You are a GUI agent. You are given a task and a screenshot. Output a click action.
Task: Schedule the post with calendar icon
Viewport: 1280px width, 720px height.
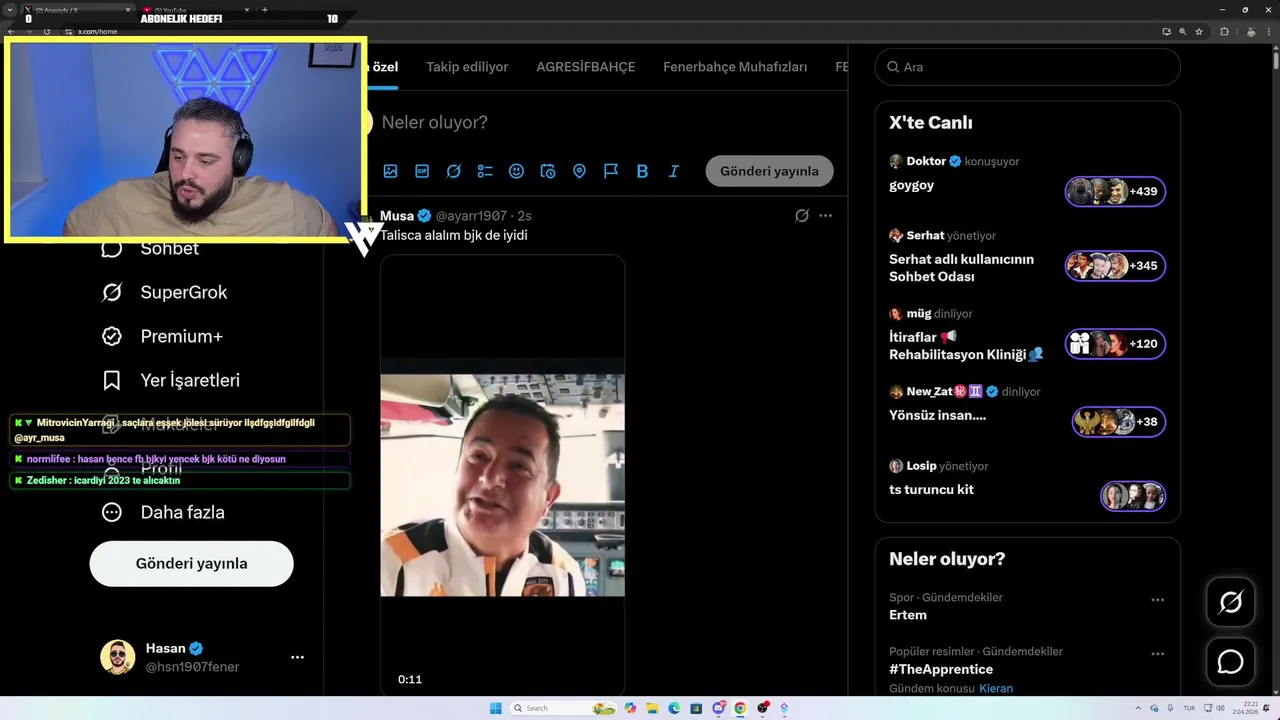tap(548, 171)
